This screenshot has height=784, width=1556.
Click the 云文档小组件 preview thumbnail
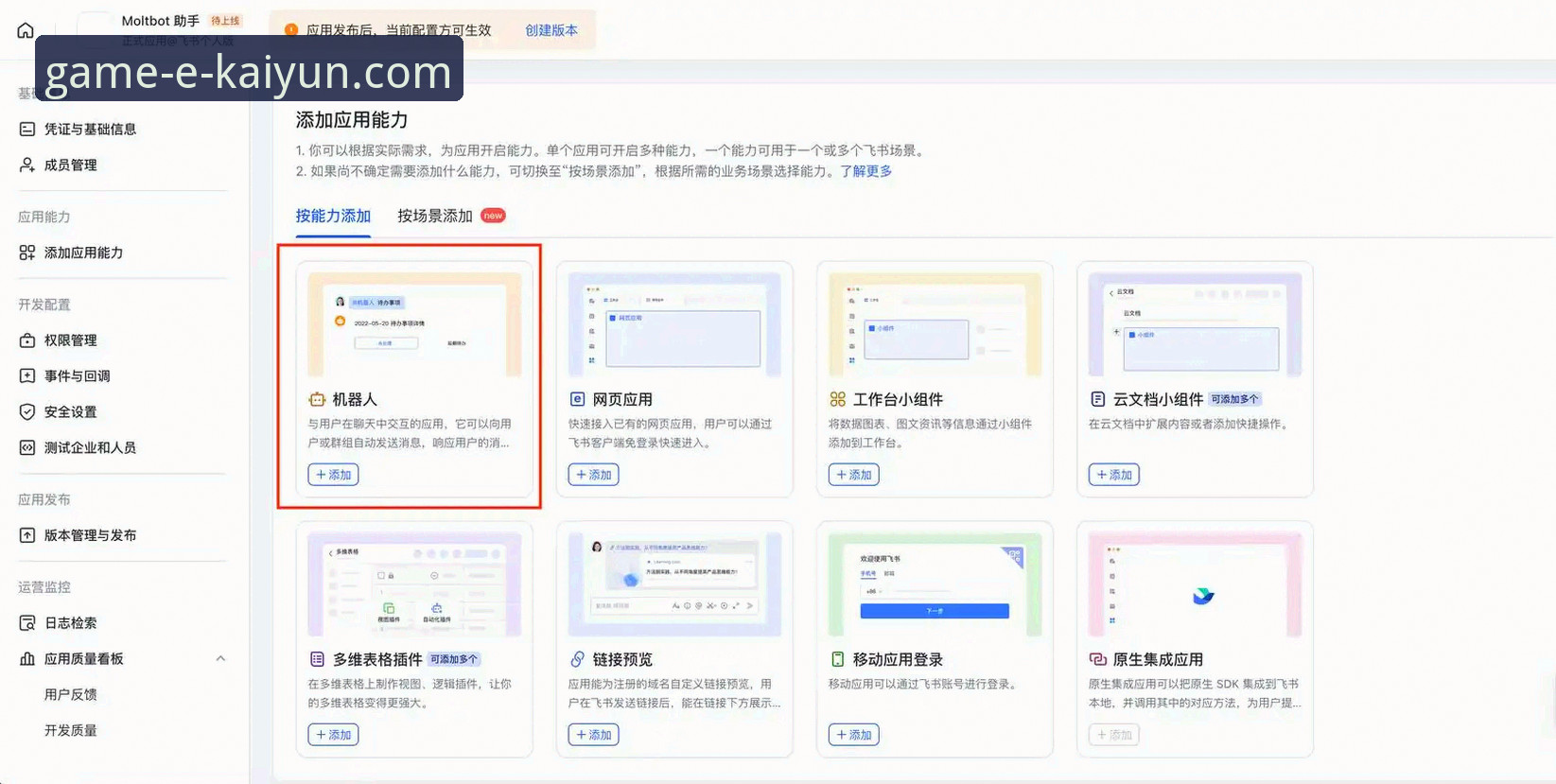click(x=1195, y=324)
